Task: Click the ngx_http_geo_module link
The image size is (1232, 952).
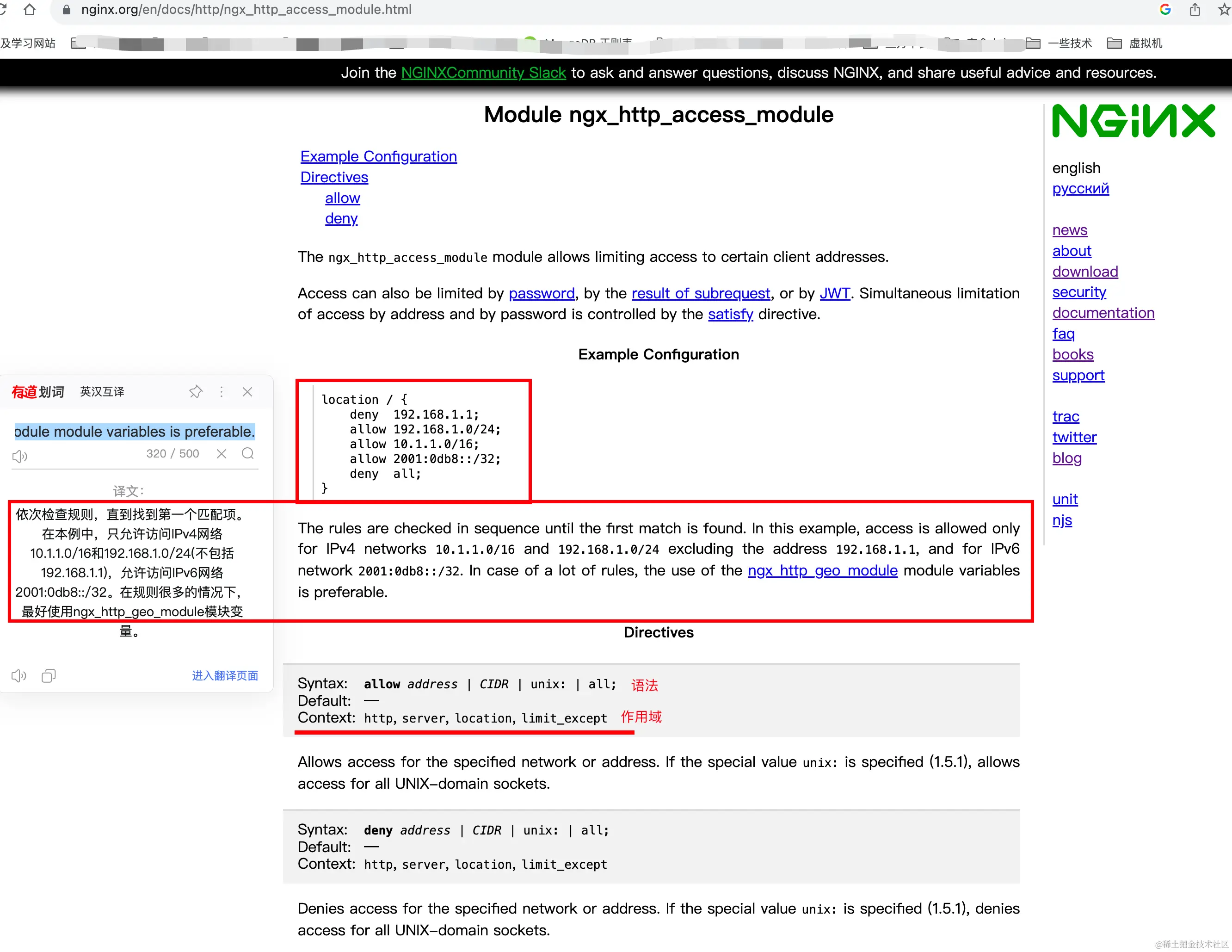Action: click(x=822, y=570)
